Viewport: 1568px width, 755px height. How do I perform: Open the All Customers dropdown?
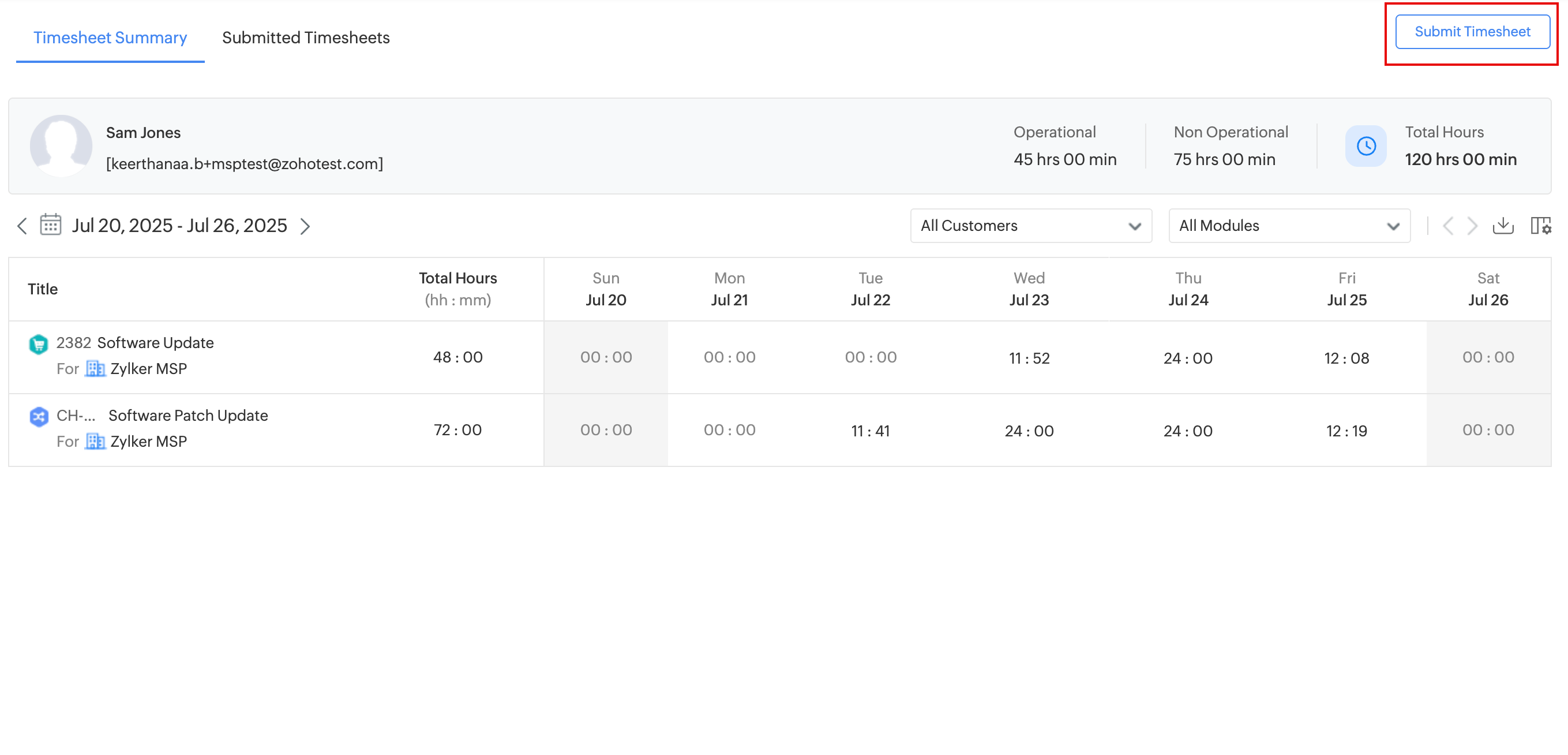(x=1030, y=226)
